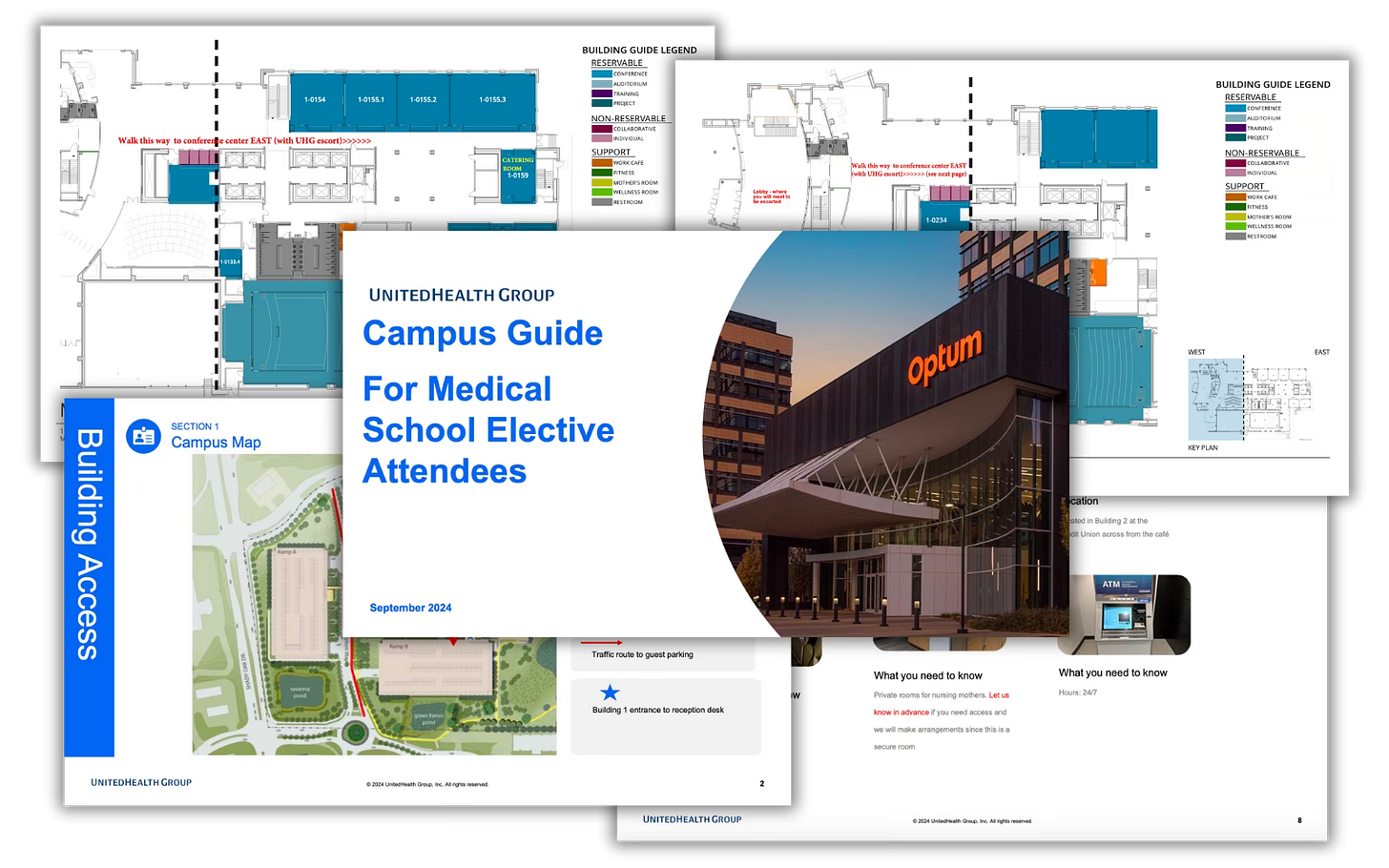Click page number 2 on Campus Map slide
Image resolution: width=1389 pixels, height=868 pixels.
[x=761, y=784]
